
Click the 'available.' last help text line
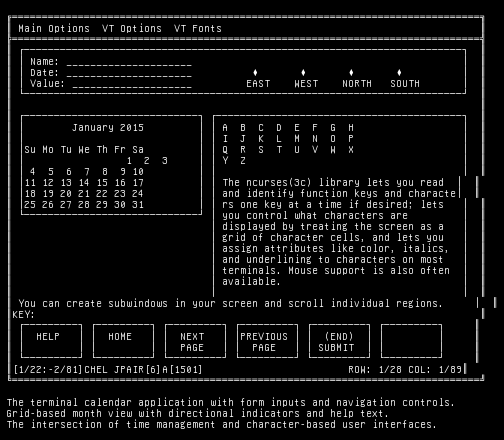252,282
